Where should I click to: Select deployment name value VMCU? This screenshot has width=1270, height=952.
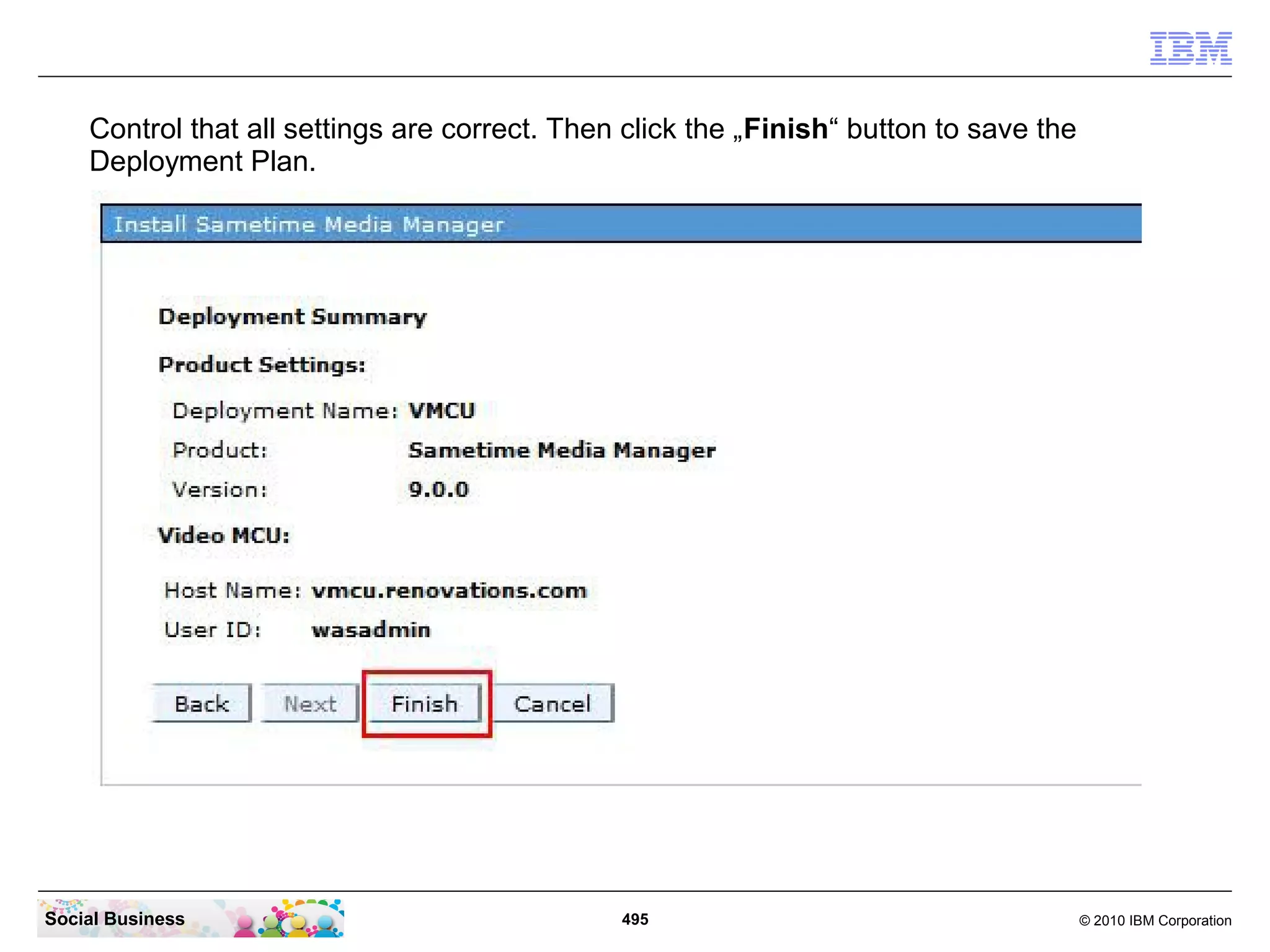[x=442, y=411]
